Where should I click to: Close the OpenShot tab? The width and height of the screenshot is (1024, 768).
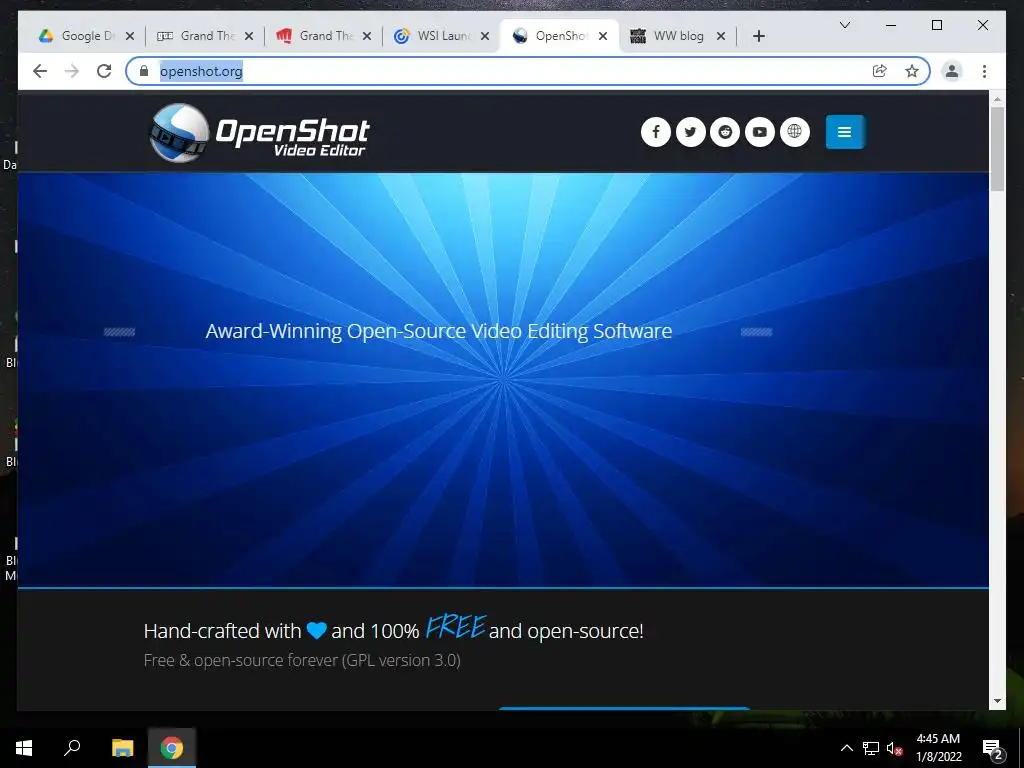tap(603, 36)
